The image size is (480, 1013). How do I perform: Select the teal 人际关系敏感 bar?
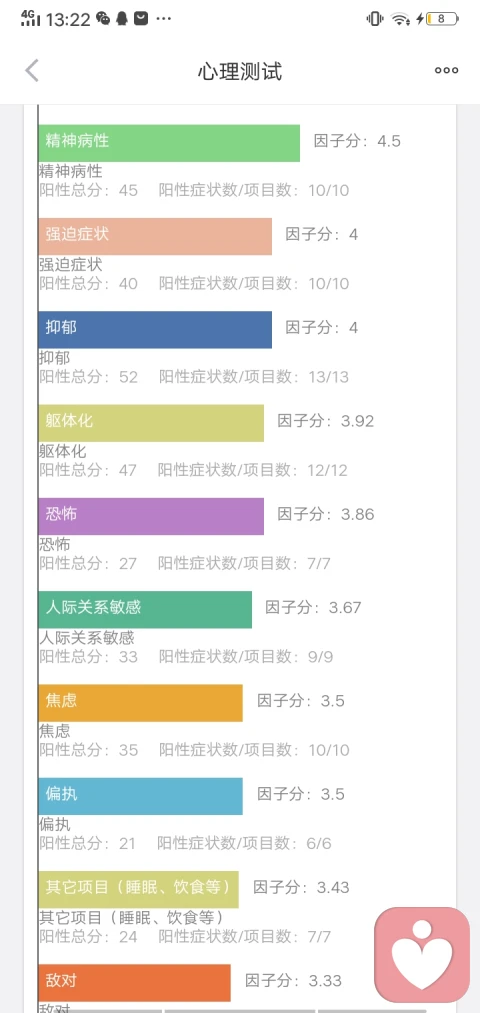[x=145, y=609]
